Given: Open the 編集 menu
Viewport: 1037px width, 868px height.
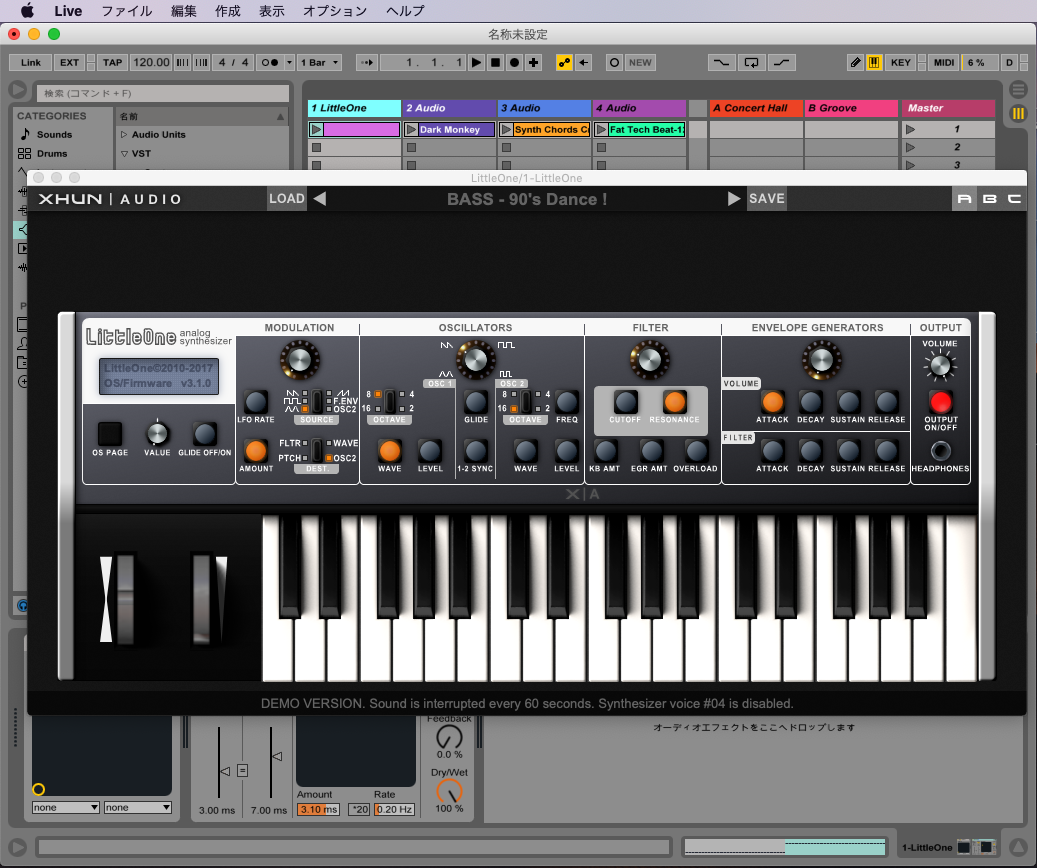Looking at the screenshot, I should [183, 11].
